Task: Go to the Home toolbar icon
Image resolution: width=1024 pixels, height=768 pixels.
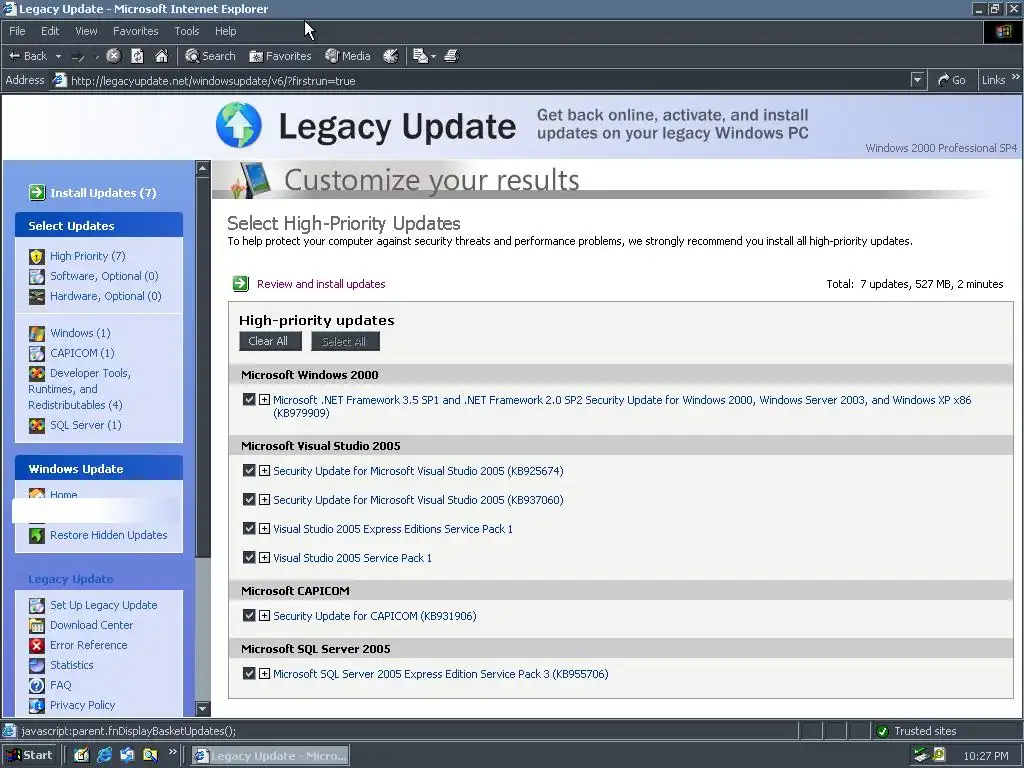Action: tap(161, 56)
